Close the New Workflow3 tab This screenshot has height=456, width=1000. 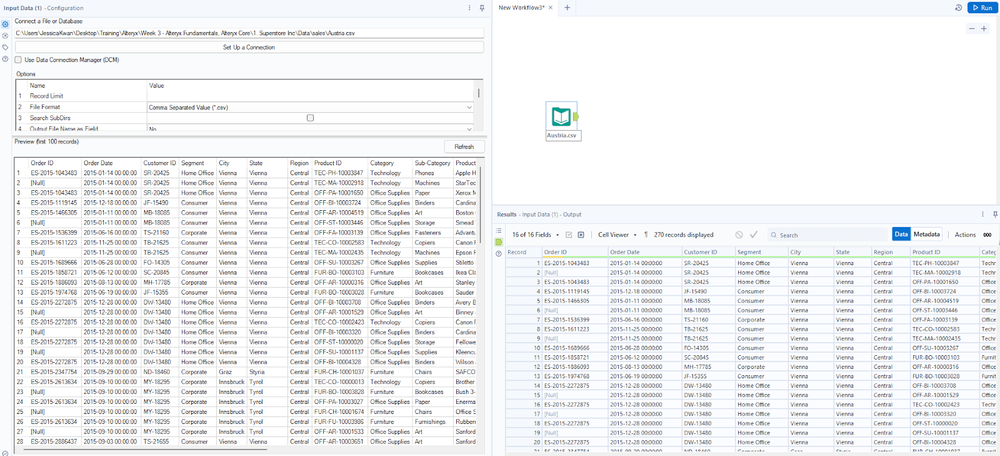pos(550,7)
